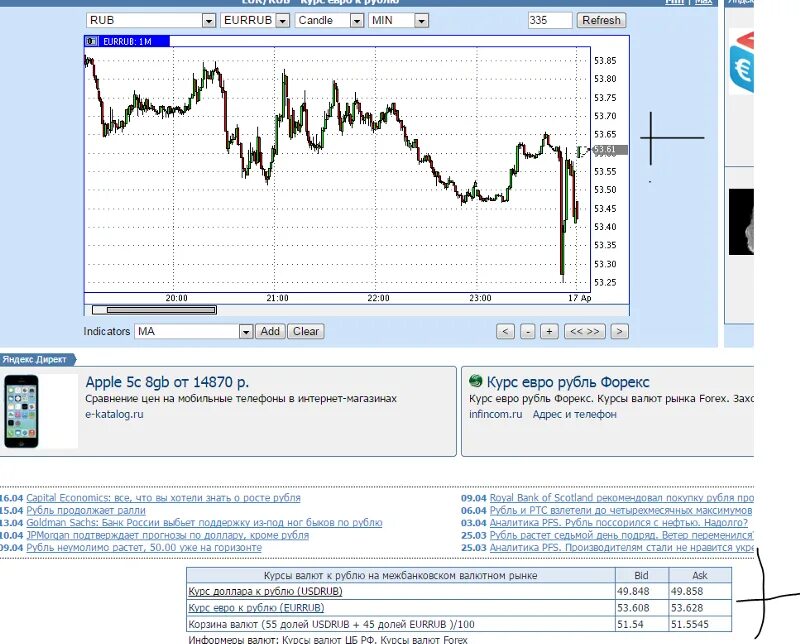The height and width of the screenshot is (644, 800).
Task: Click the Курсы валют ЦБ РФ link
Action: pos(328,639)
